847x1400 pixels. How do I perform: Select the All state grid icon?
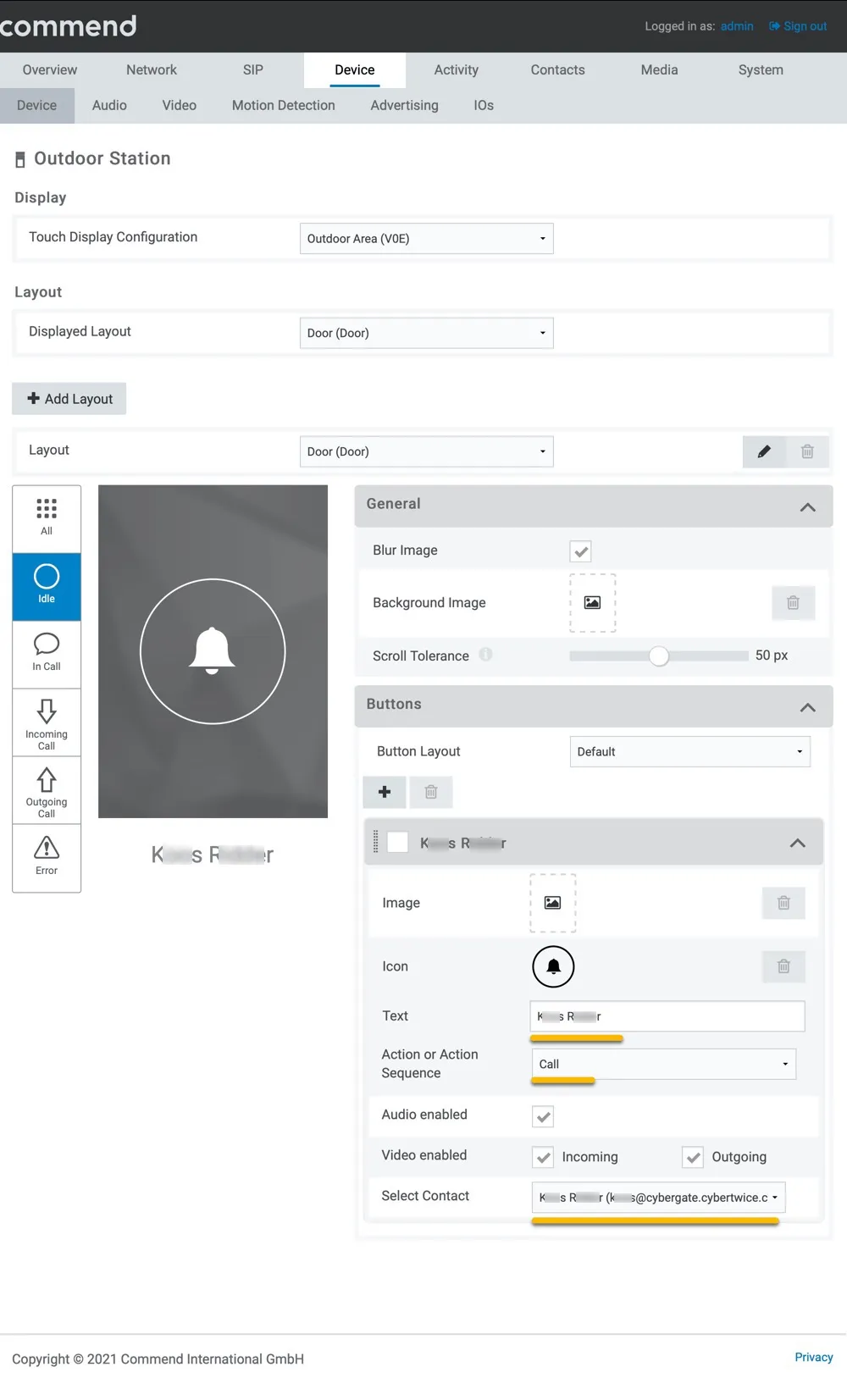point(47,518)
